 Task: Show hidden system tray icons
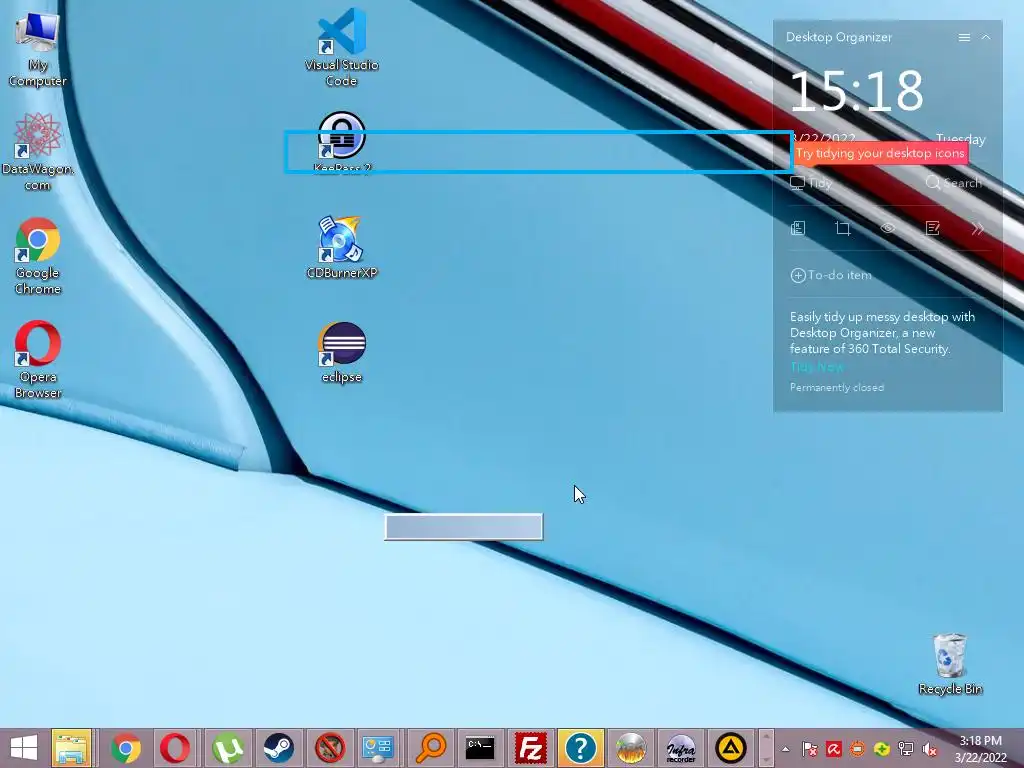coord(786,749)
